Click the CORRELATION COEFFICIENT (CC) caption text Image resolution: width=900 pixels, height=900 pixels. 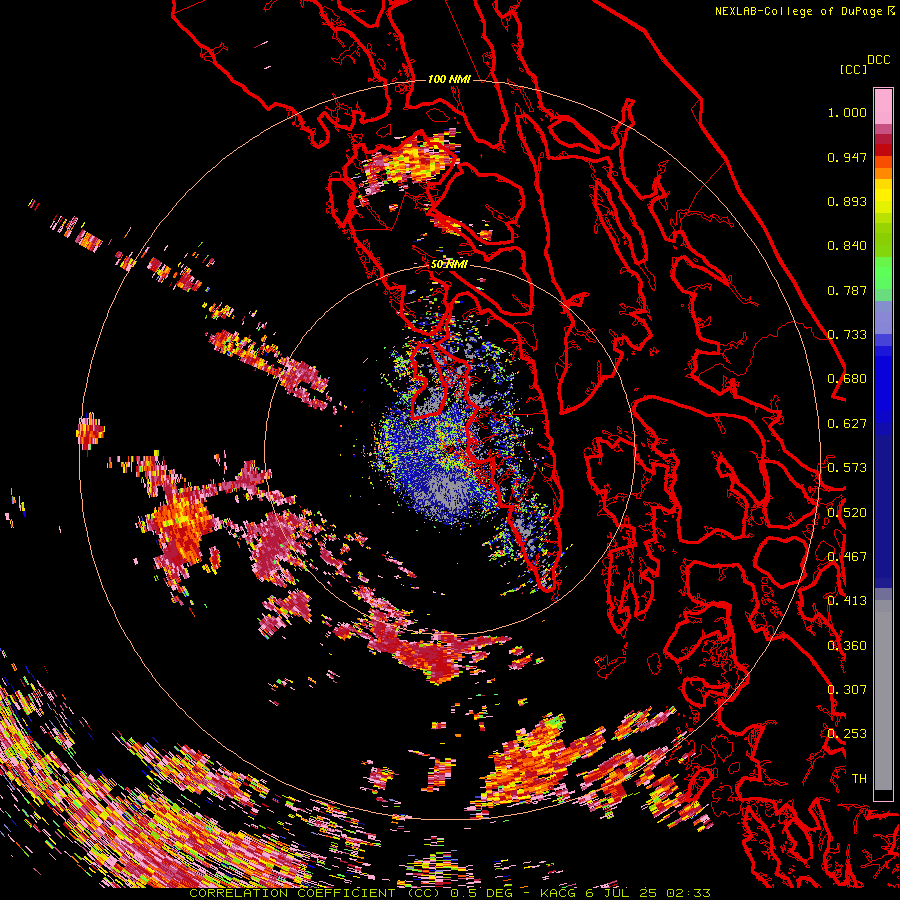click(x=315, y=893)
